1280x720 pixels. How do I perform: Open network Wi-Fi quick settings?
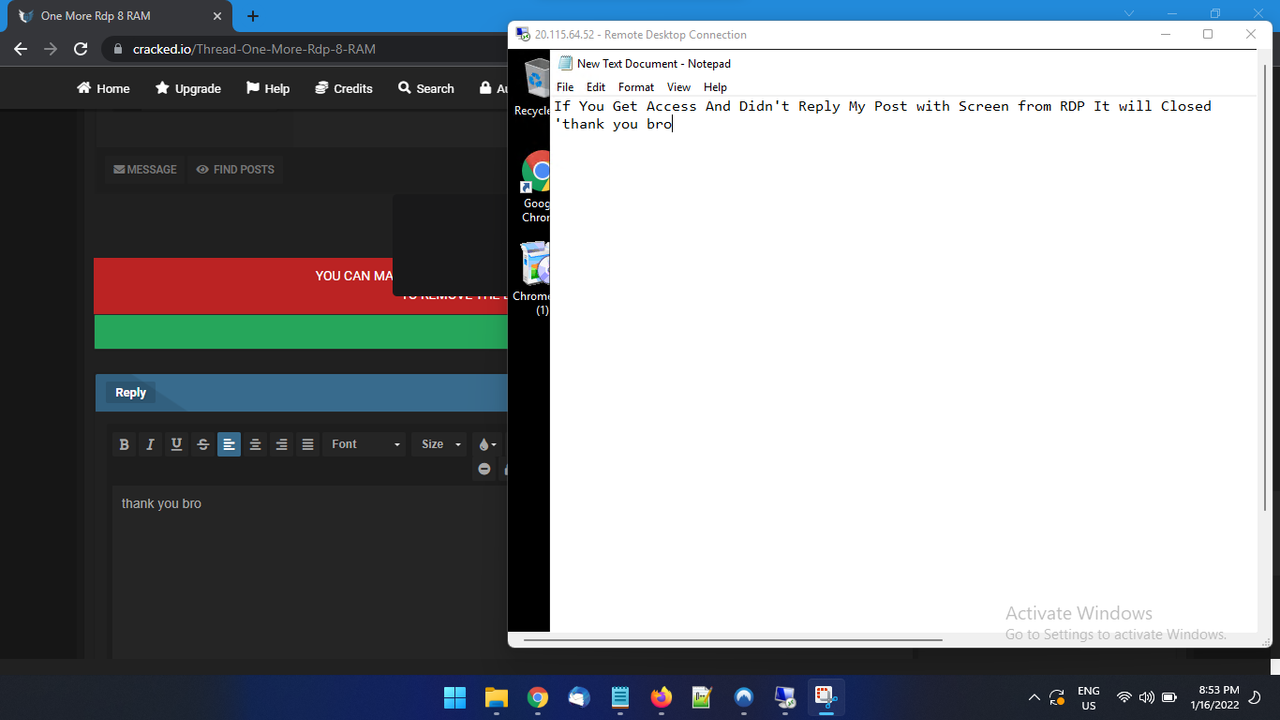[1124, 697]
